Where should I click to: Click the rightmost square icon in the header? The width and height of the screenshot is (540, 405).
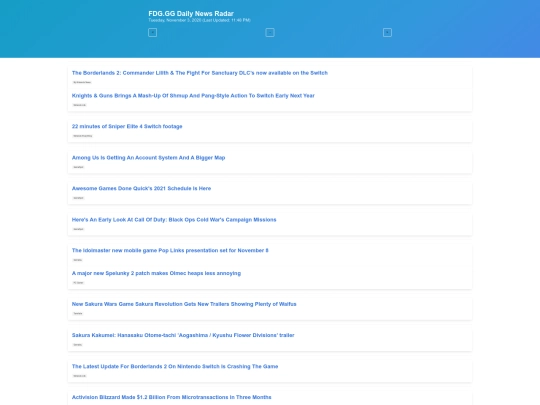pyautogui.click(x=387, y=32)
